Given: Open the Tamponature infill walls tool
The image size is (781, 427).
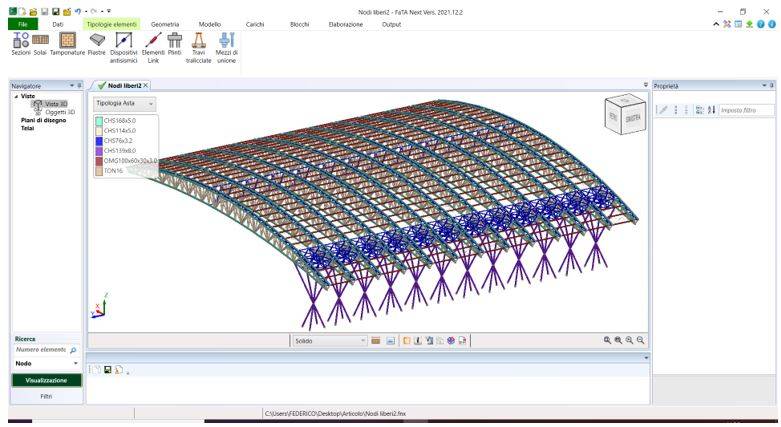Looking at the screenshot, I should [67, 44].
